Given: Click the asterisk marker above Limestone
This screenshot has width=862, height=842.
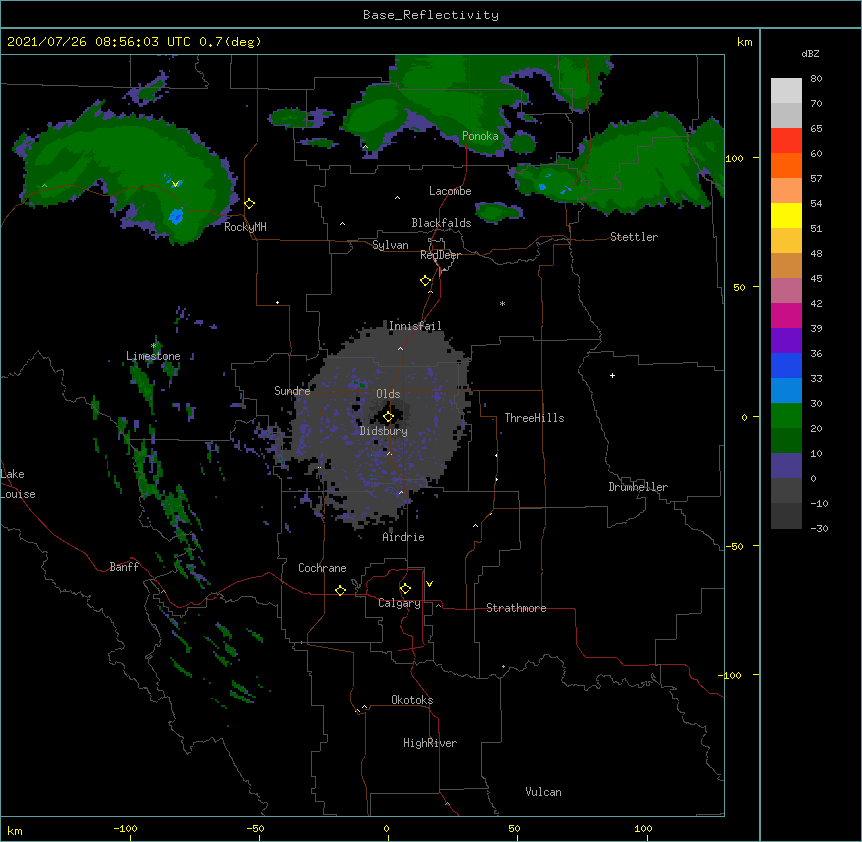Looking at the screenshot, I should [x=154, y=346].
